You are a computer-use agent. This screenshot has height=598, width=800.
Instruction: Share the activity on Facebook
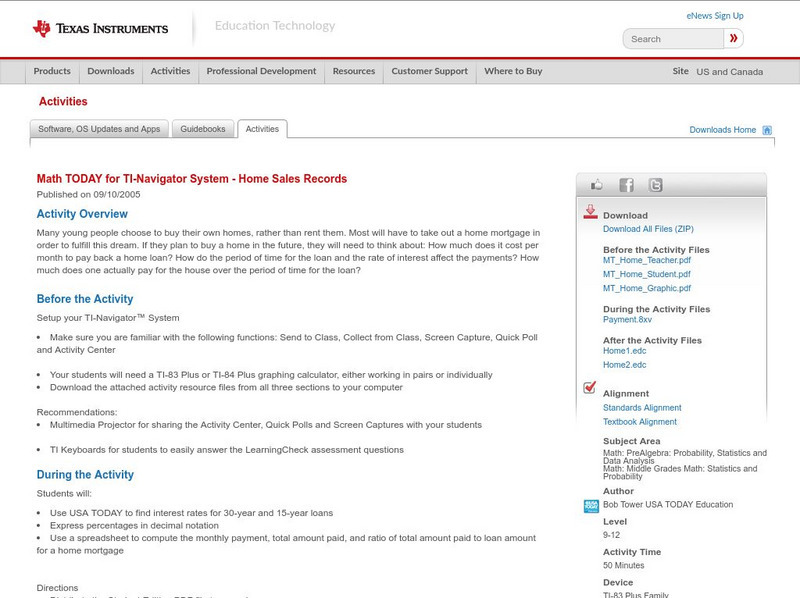[626, 185]
